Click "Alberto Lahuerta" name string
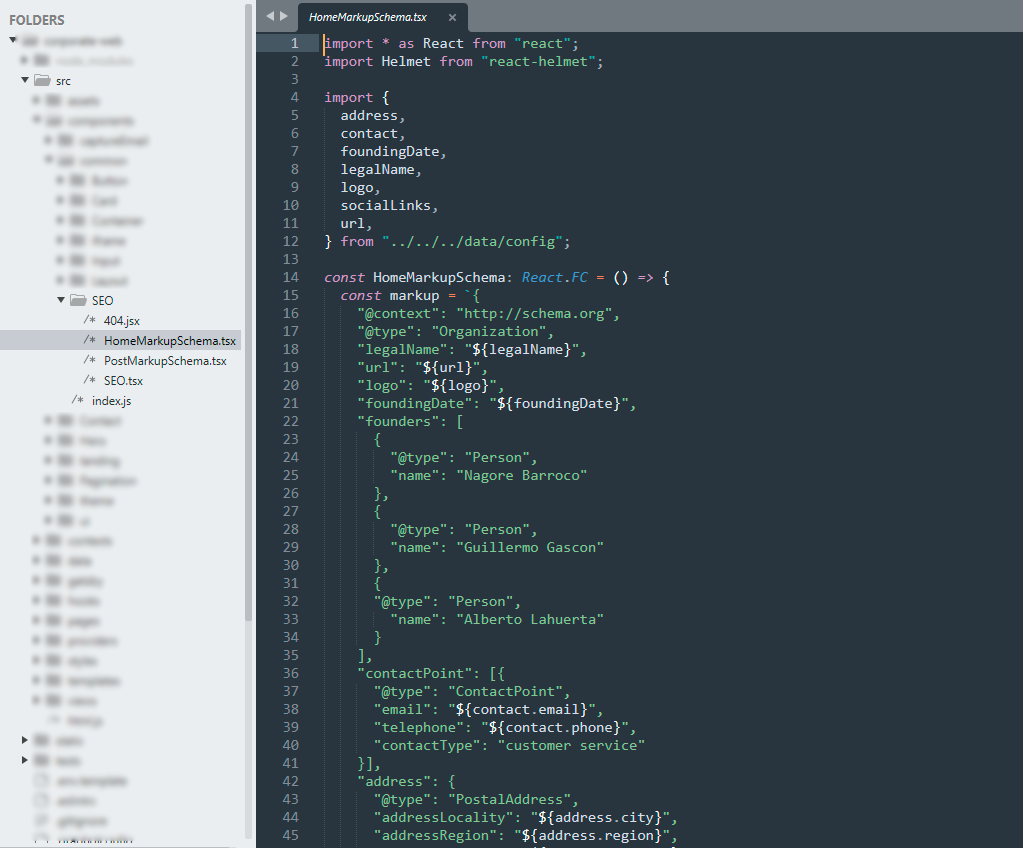 pyautogui.click(x=530, y=619)
